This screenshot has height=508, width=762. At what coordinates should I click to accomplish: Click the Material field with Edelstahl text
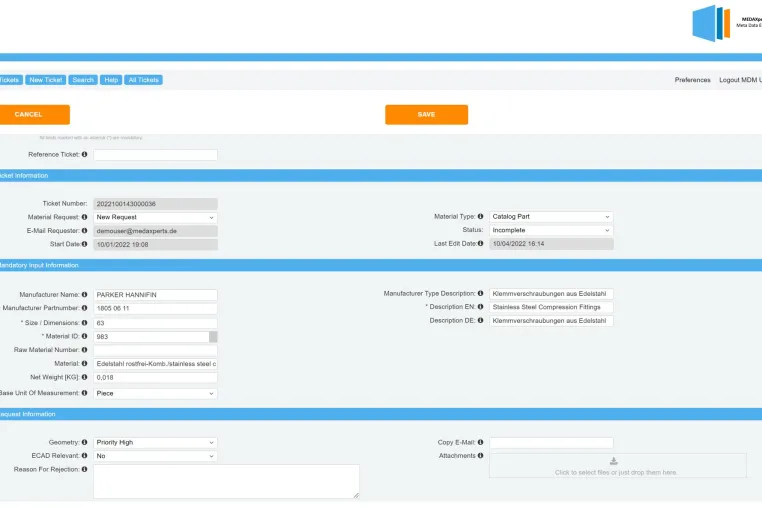pyautogui.click(x=156, y=364)
